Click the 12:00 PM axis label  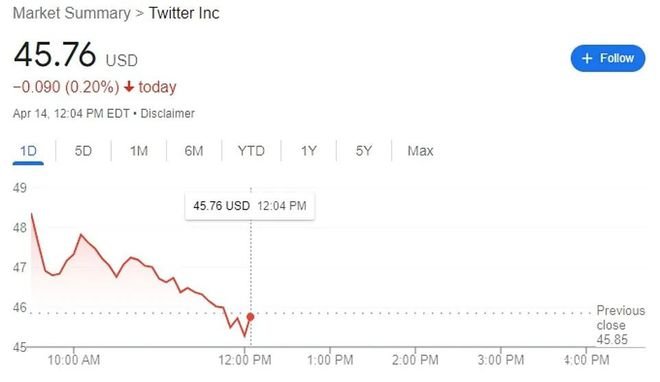245,360
